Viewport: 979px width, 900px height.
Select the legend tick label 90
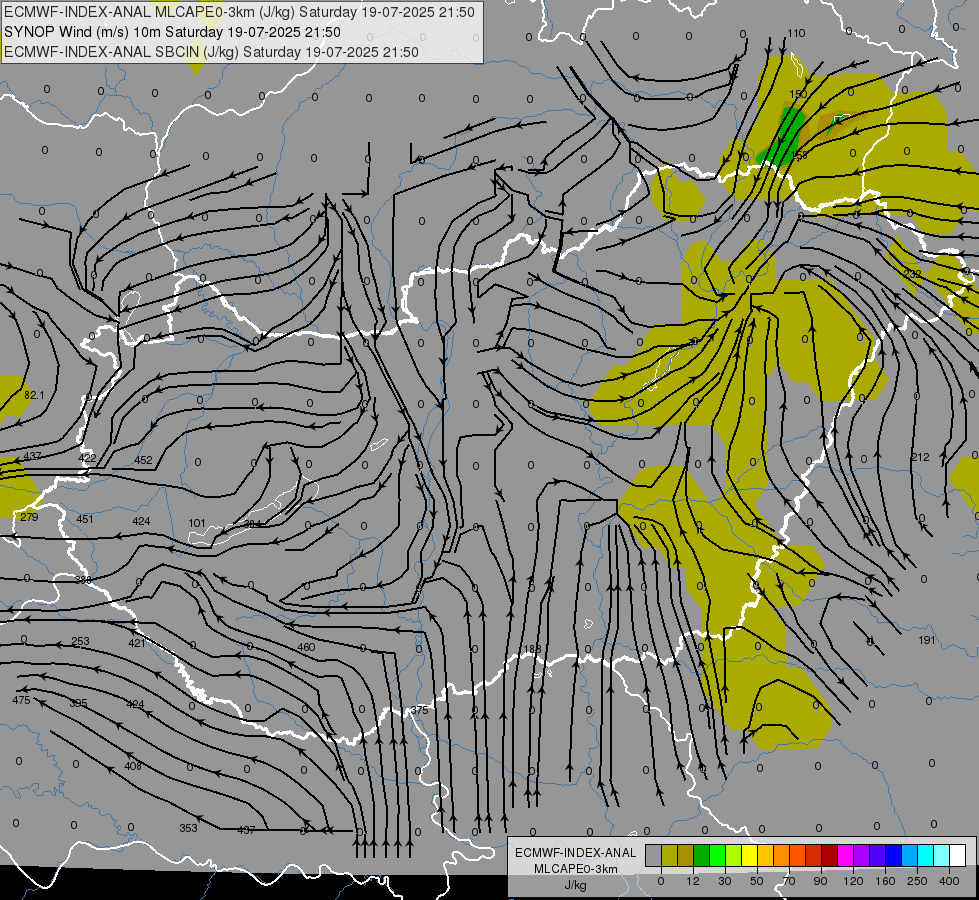click(820, 881)
